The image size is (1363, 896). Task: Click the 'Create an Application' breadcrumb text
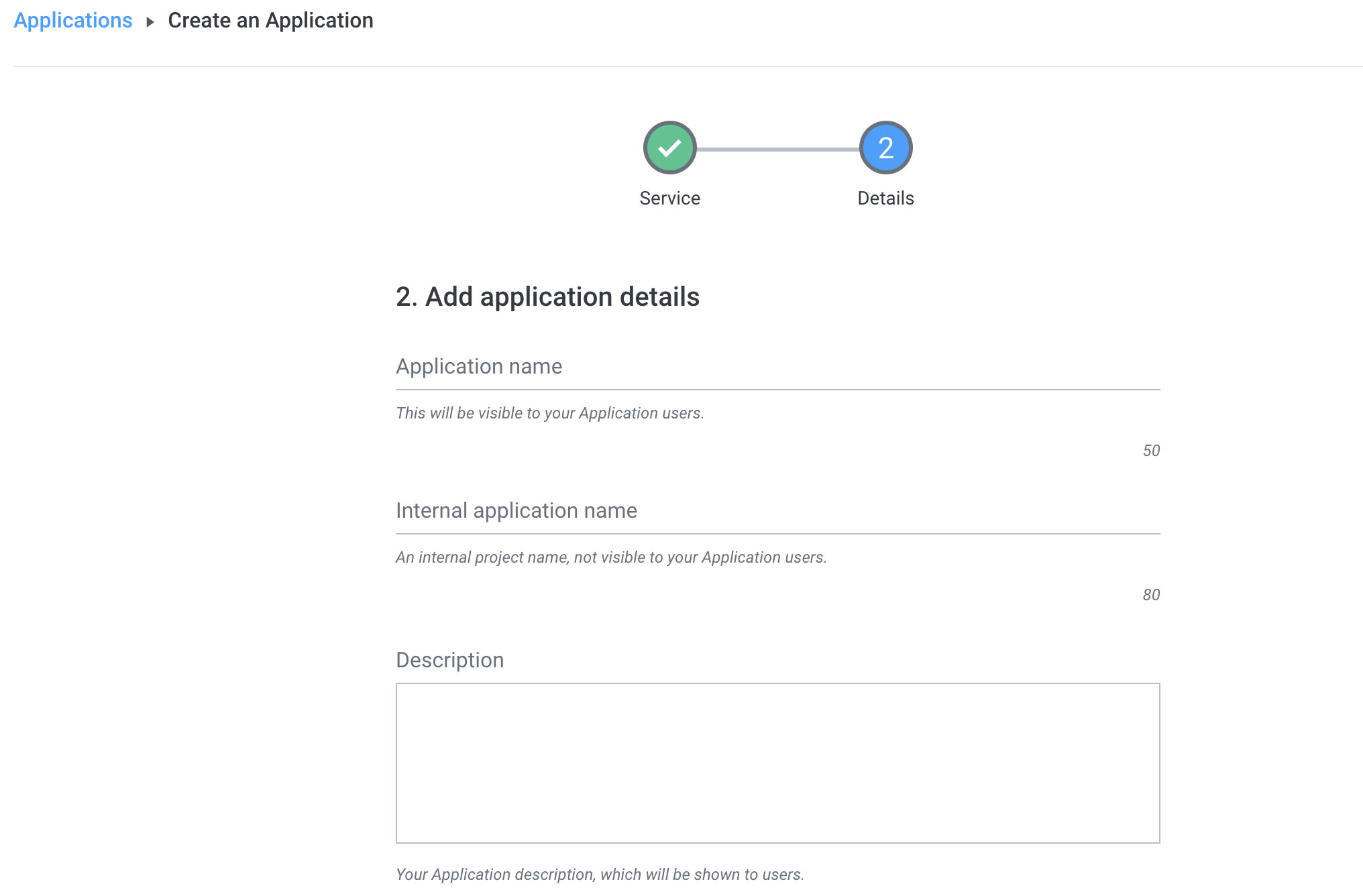[x=270, y=21]
